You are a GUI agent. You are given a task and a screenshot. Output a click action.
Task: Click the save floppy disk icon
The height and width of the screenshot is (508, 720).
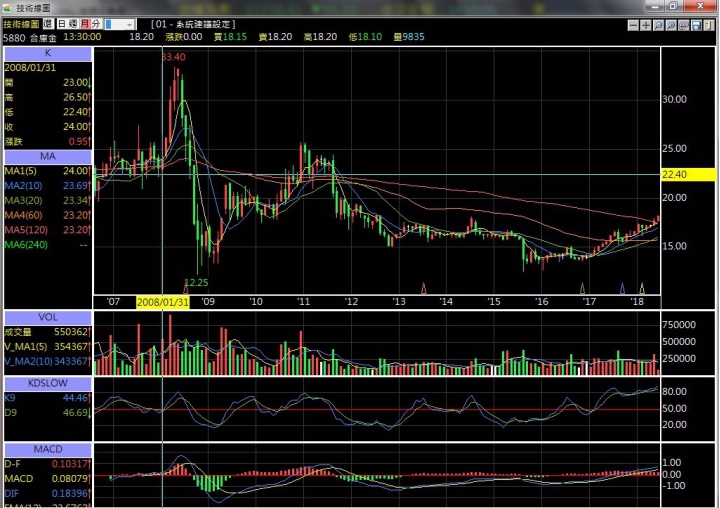pos(696,25)
